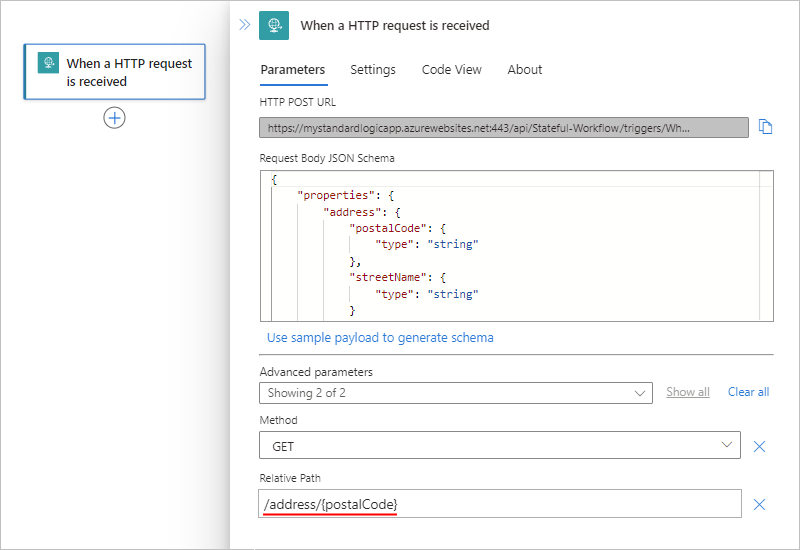Click the Clear all link
This screenshot has height=550, width=800.
coord(748,392)
